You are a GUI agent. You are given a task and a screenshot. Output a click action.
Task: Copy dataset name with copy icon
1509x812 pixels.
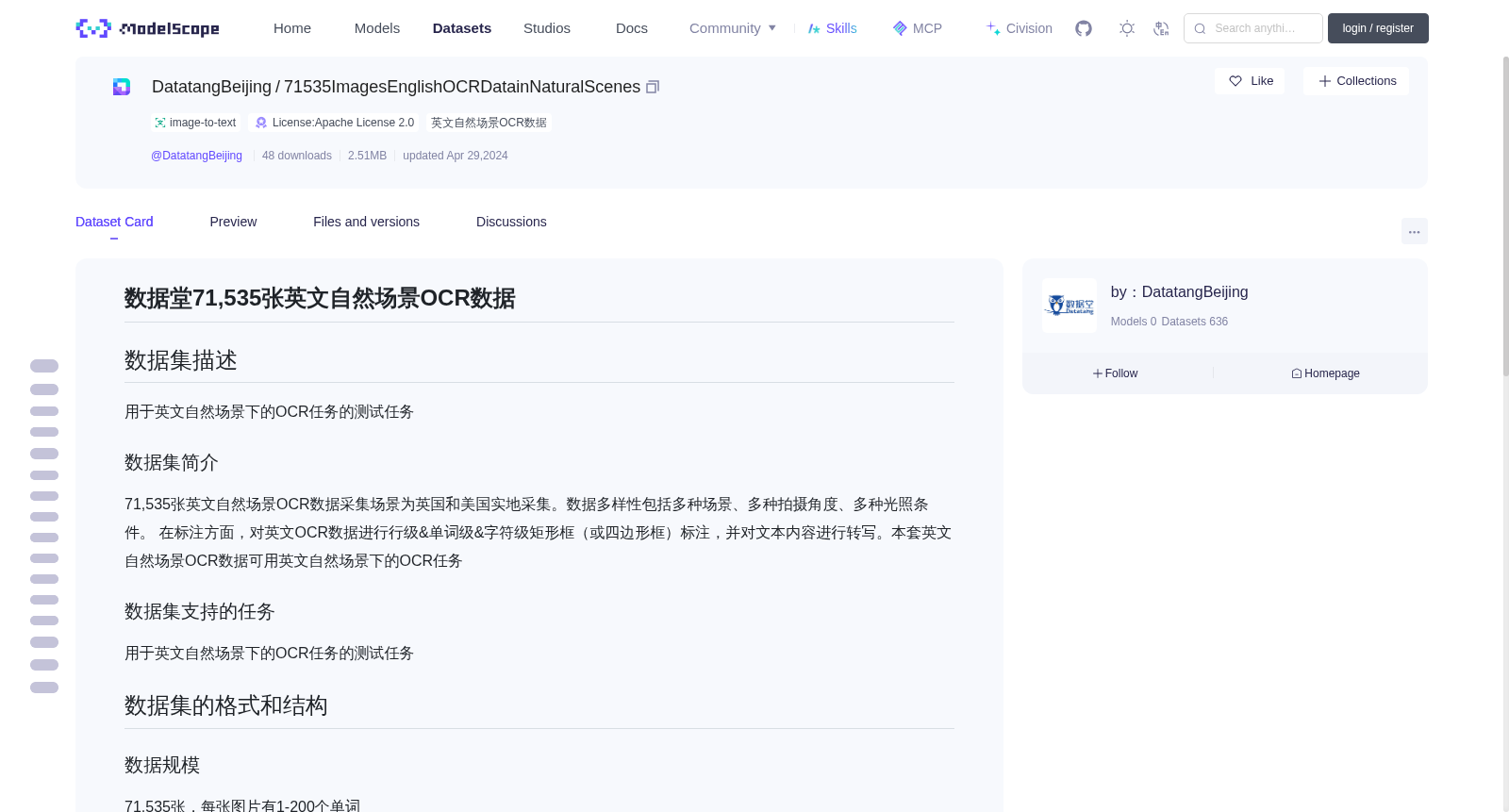point(653,87)
